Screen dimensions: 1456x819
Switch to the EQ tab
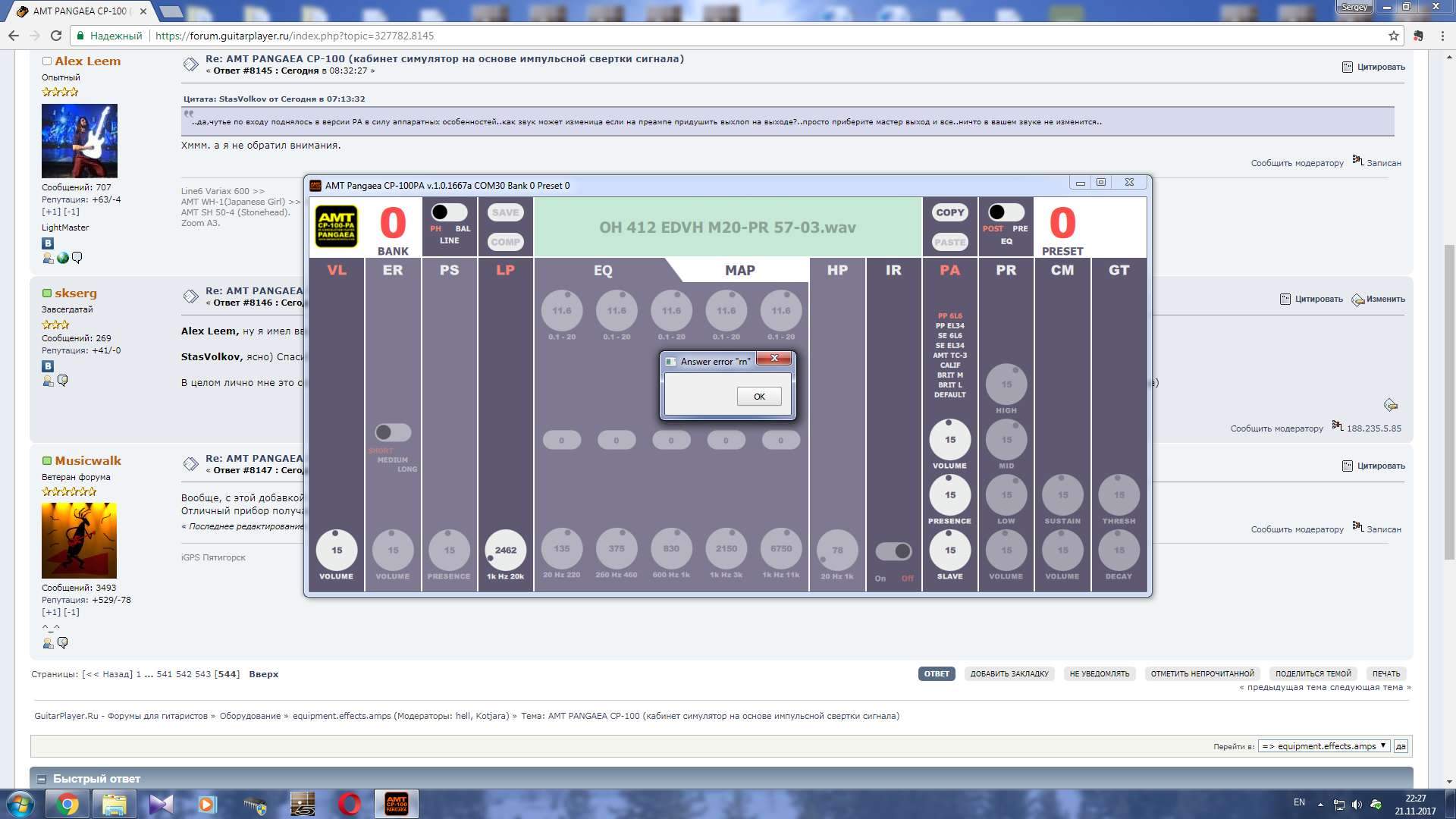(602, 270)
